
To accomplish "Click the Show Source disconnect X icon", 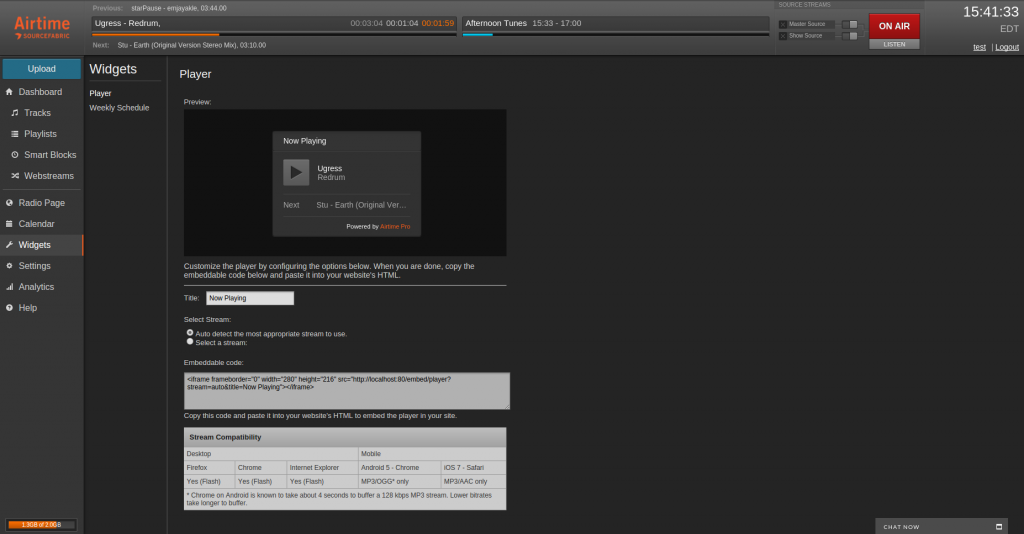I will [782, 36].
